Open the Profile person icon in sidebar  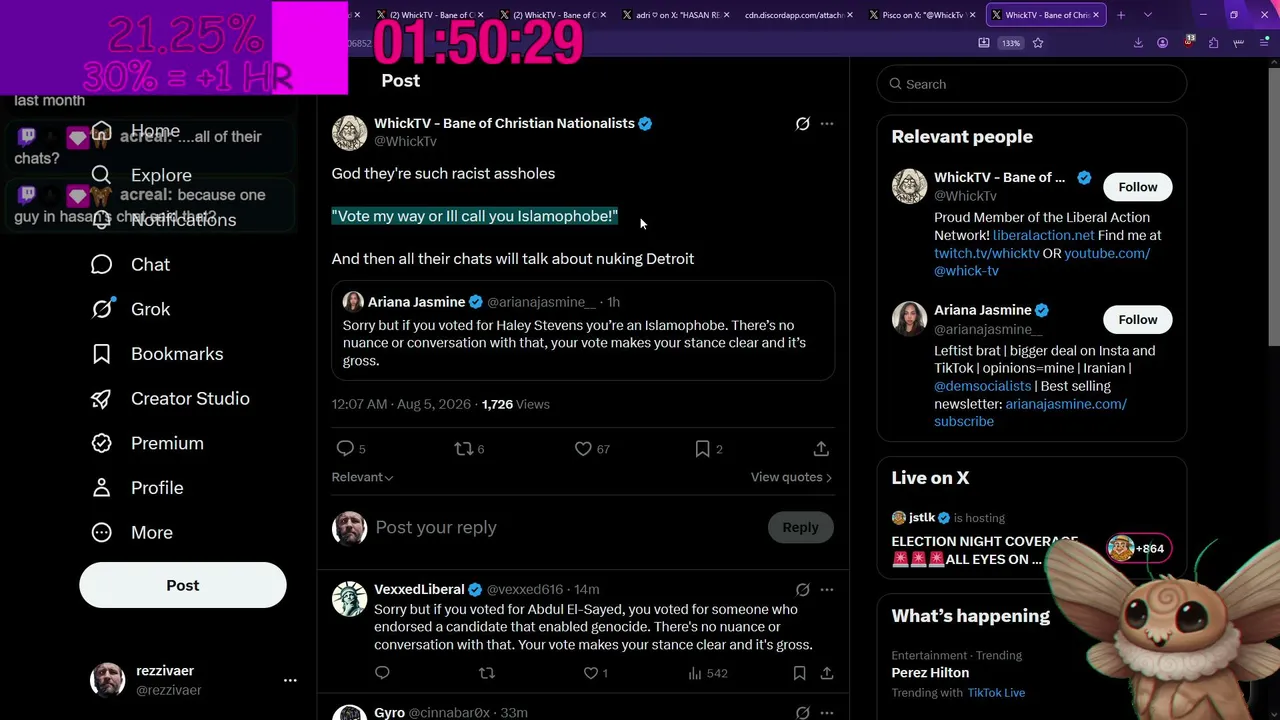pyautogui.click(x=101, y=488)
